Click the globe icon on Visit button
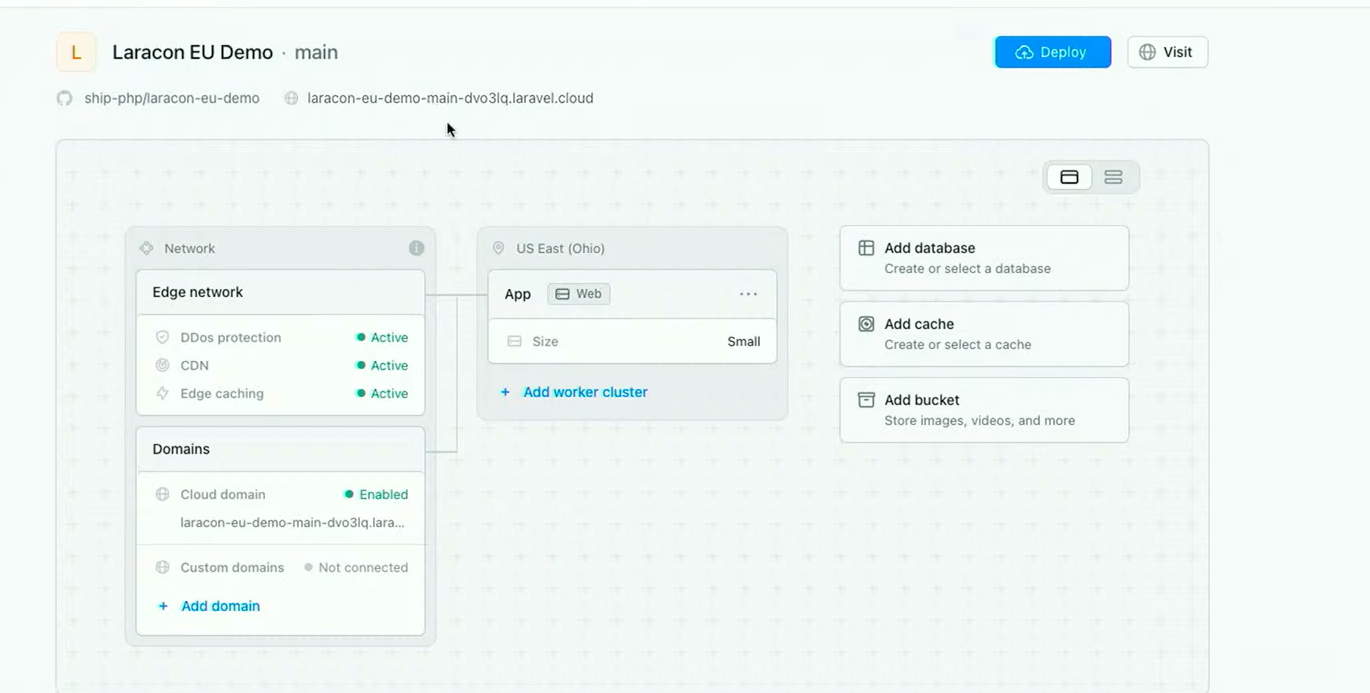1370x693 pixels. point(1147,52)
